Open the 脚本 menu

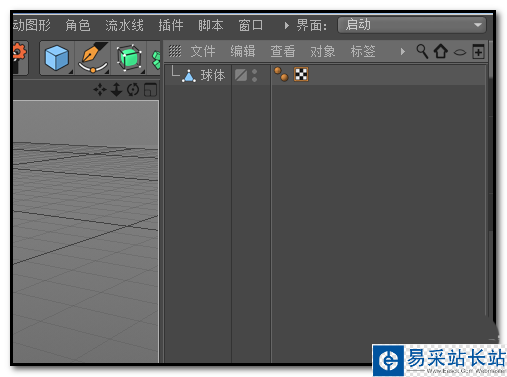tap(211, 25)
